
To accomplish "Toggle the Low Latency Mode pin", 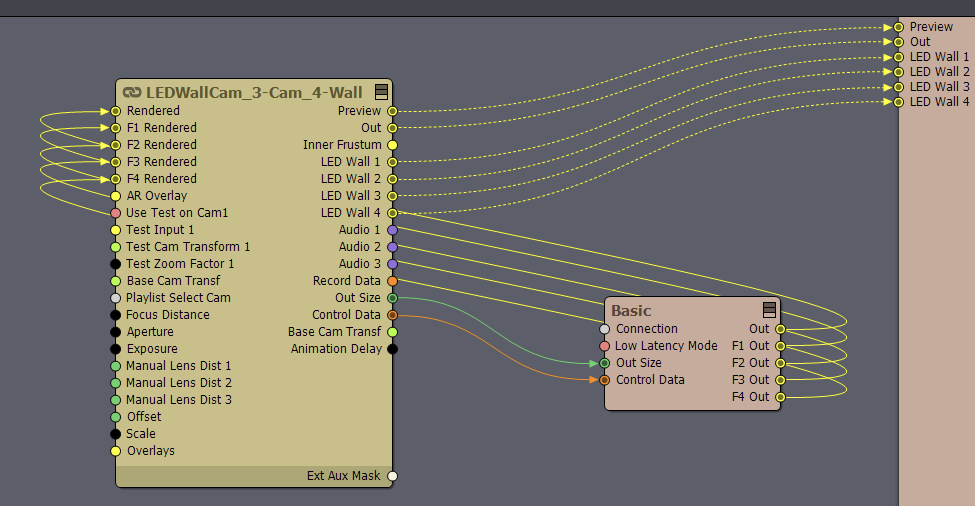I will pos(604,346).
